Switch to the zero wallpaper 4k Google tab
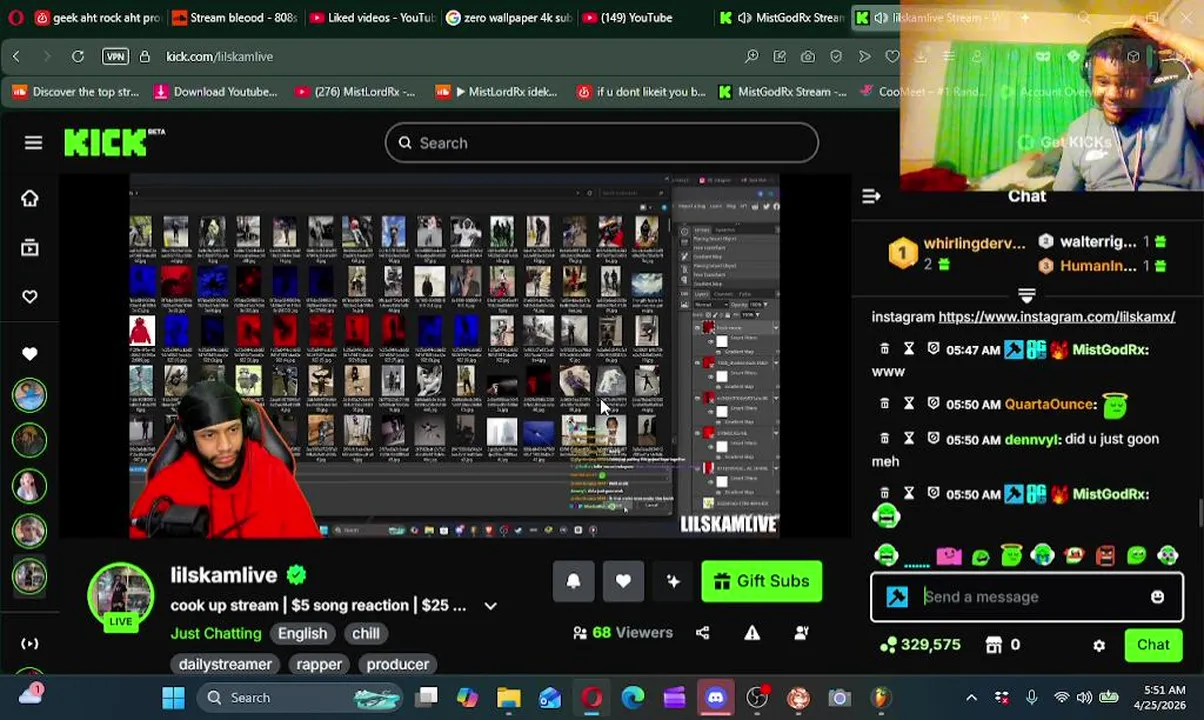1204x720 pixels. pos(508,18)
